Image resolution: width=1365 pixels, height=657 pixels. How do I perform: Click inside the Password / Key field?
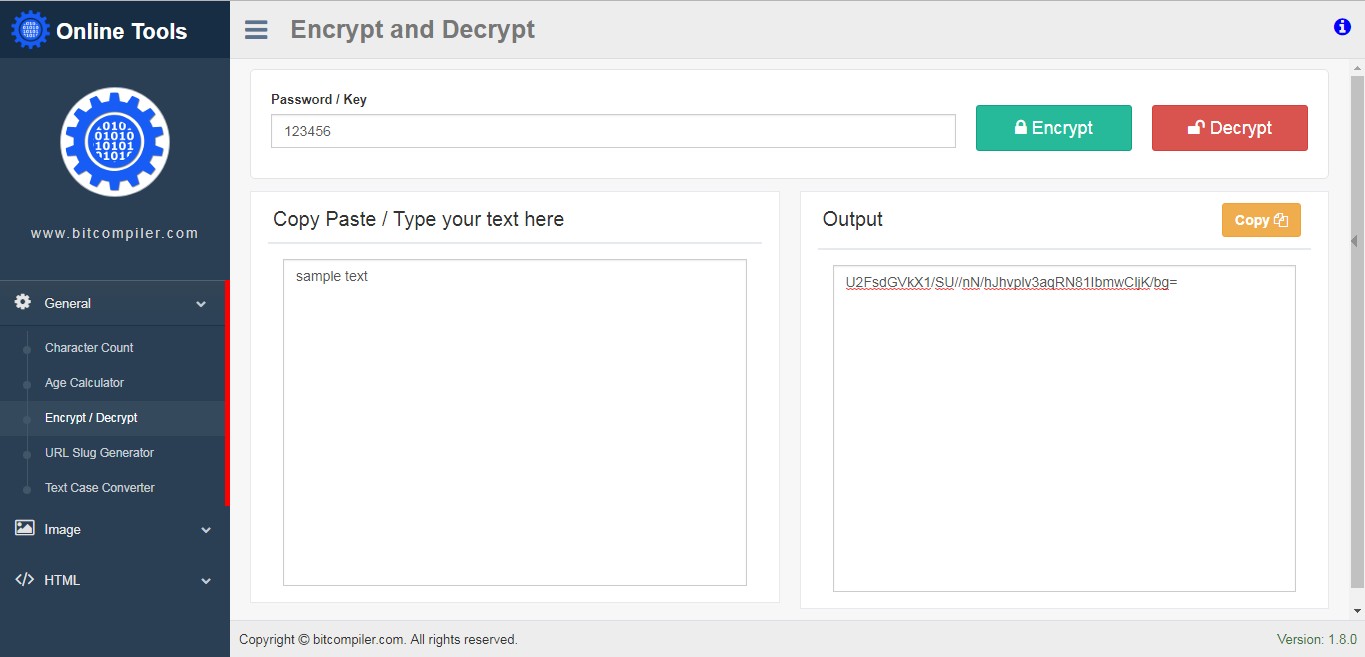point(612,130)
